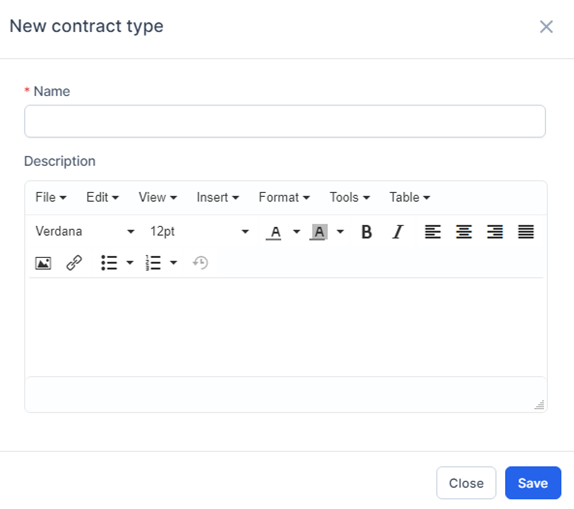Image resolution: width=574 pixels, height=509 pixels.
Task: Open the Insert menu
Action: (x=217, y=197)
